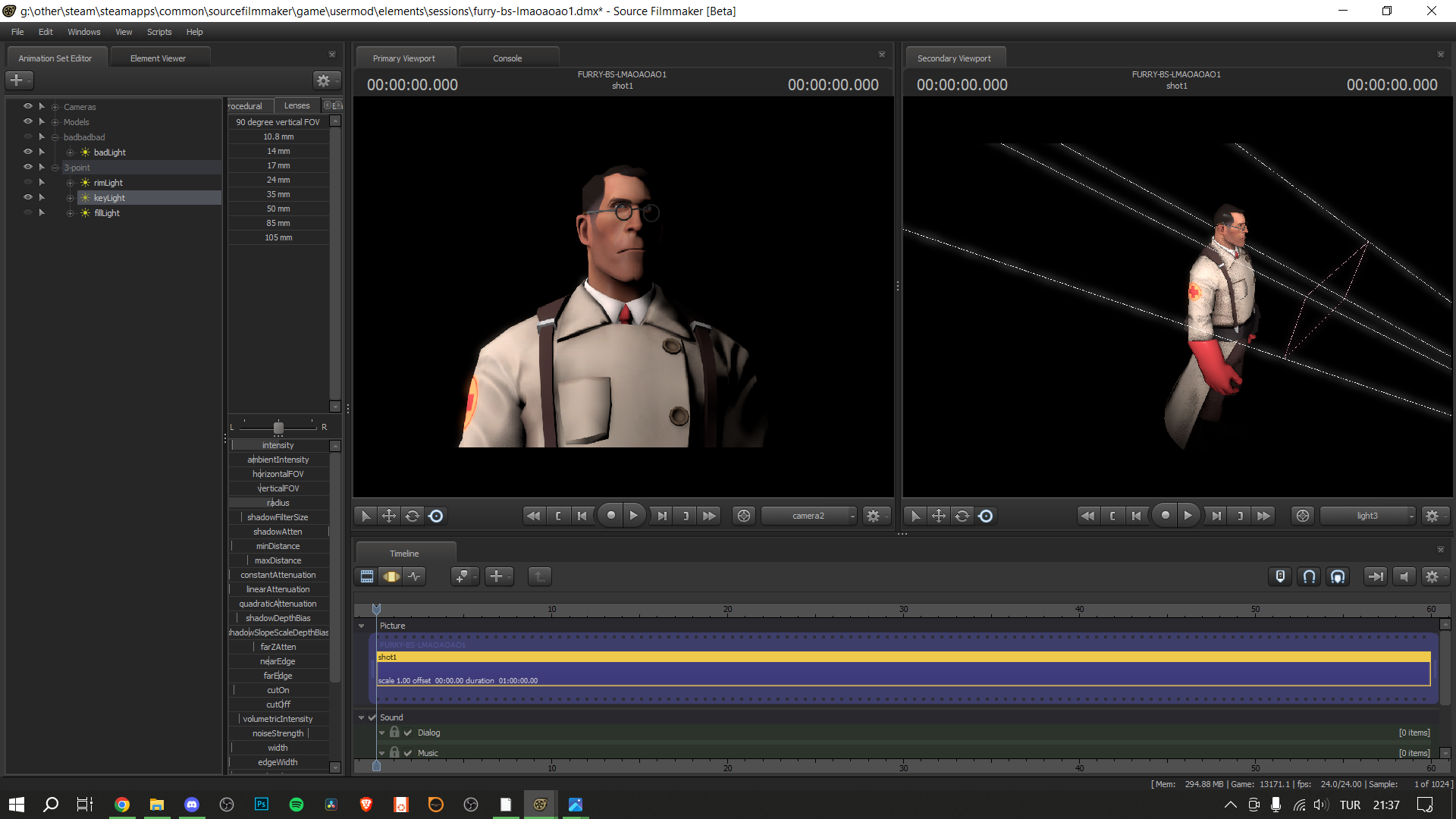Click the L-R balance slider handle
This screenshot has width=1456, height=819.
tap(278, 427)
